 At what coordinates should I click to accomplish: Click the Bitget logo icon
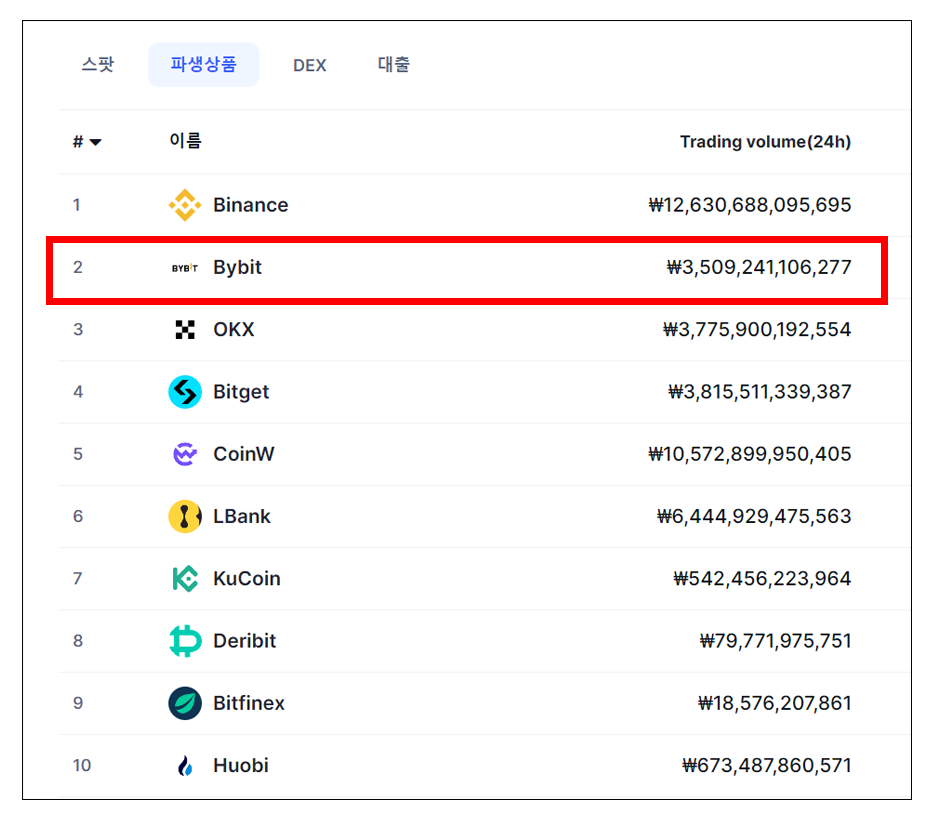(x=185, y=391)
